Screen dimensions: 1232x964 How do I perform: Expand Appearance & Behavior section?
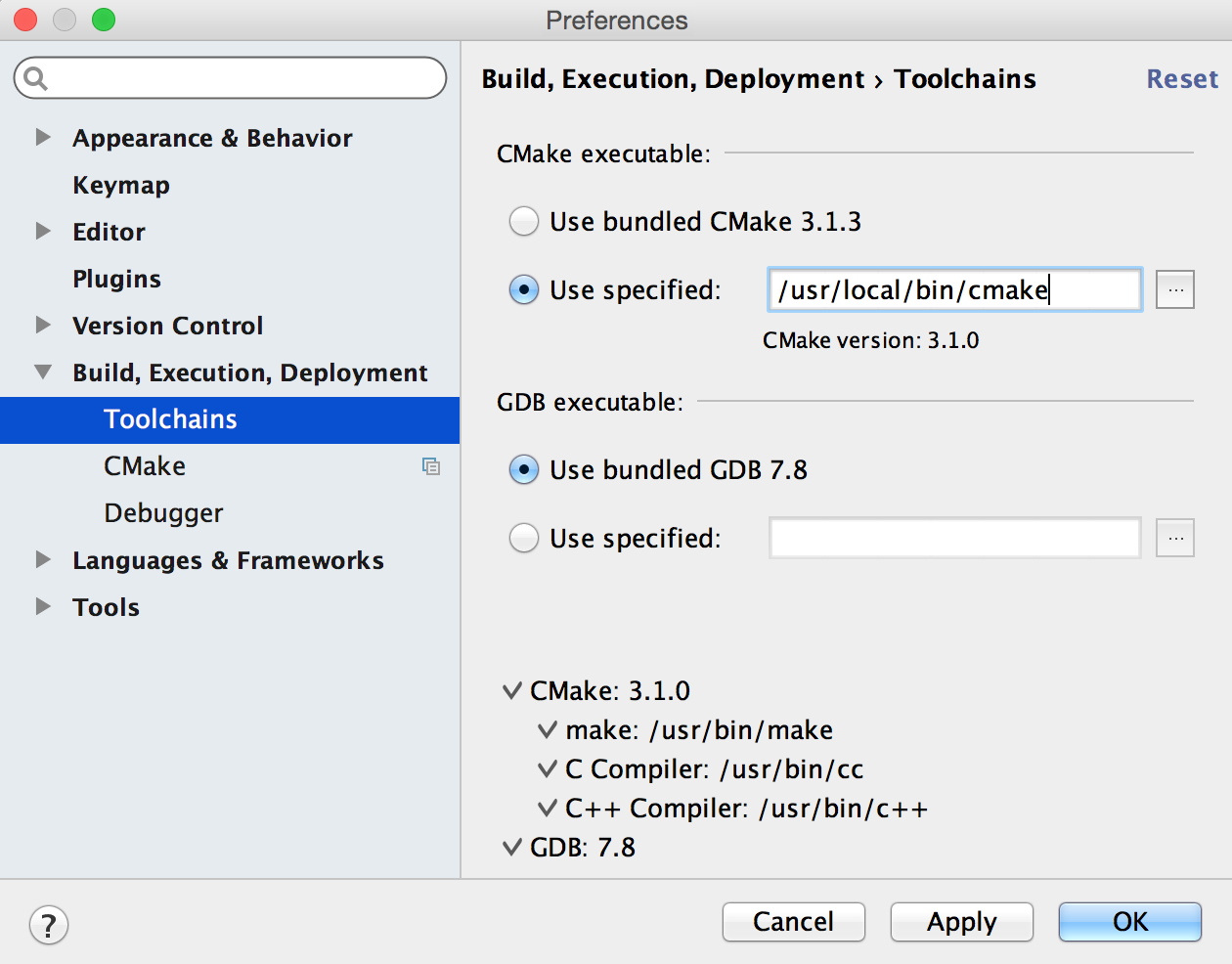click(x=43, y=138)
